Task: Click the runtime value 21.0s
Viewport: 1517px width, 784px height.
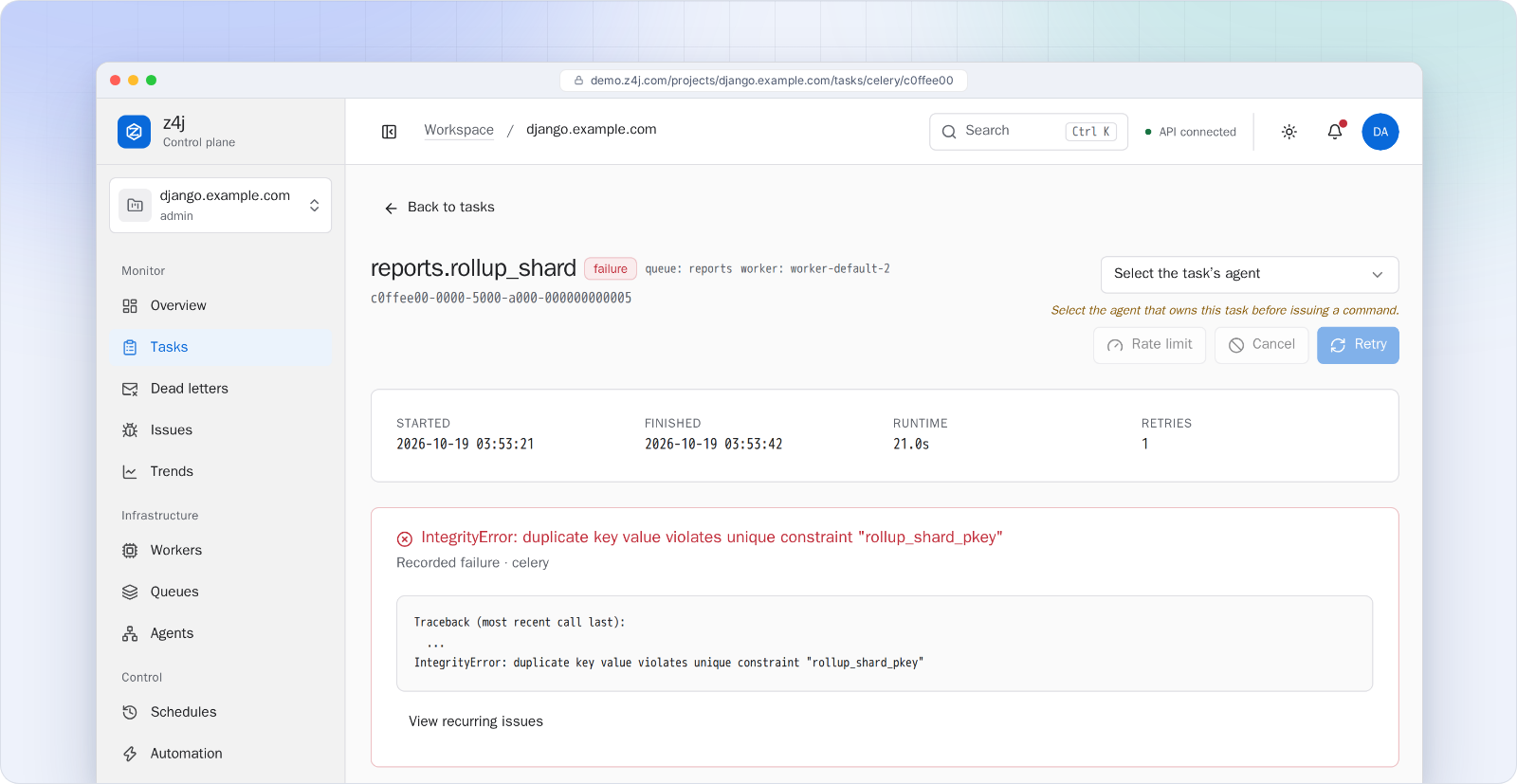Action: 911,445
